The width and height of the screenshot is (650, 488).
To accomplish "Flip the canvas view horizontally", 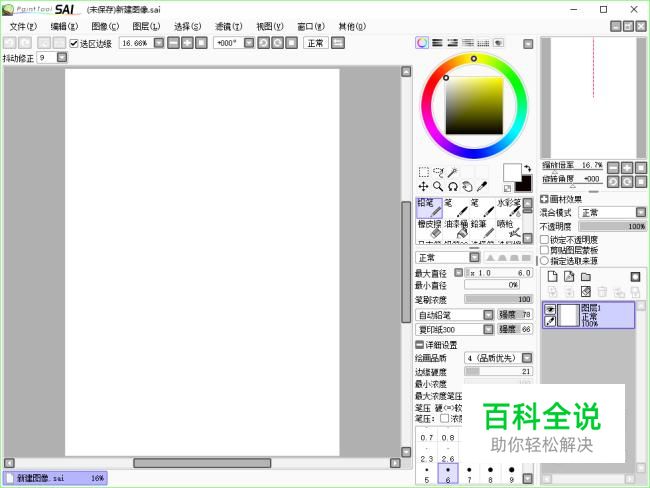I will pos(338,43).
